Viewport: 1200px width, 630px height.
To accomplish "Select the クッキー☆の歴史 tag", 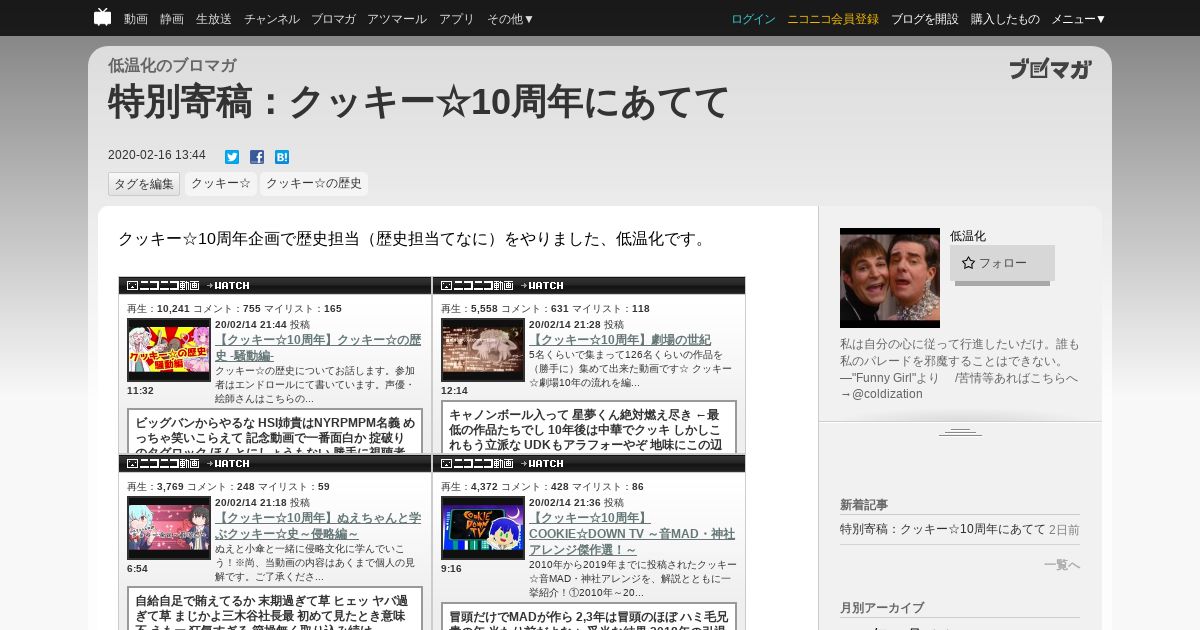I will [314, 184].
